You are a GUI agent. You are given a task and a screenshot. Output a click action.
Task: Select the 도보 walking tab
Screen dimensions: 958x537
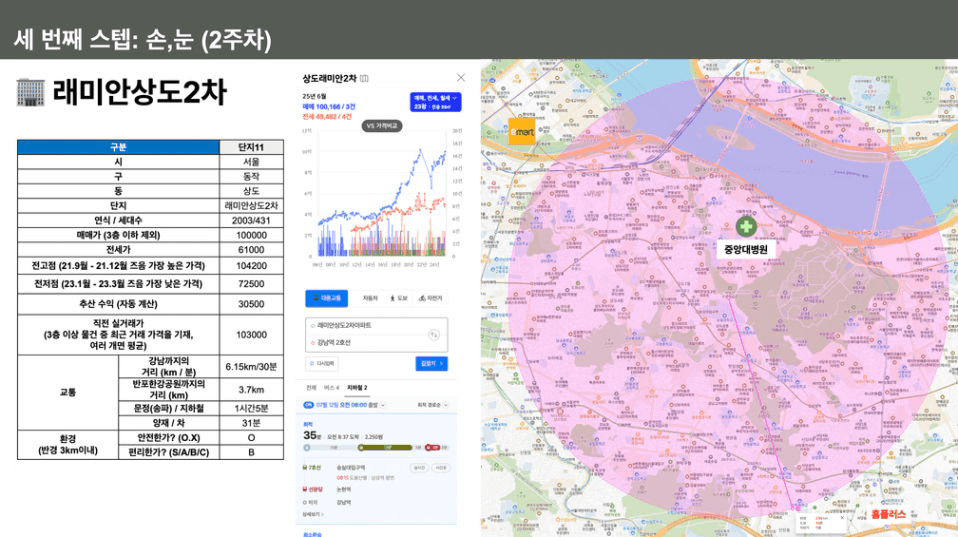click(x=399, y=298)
